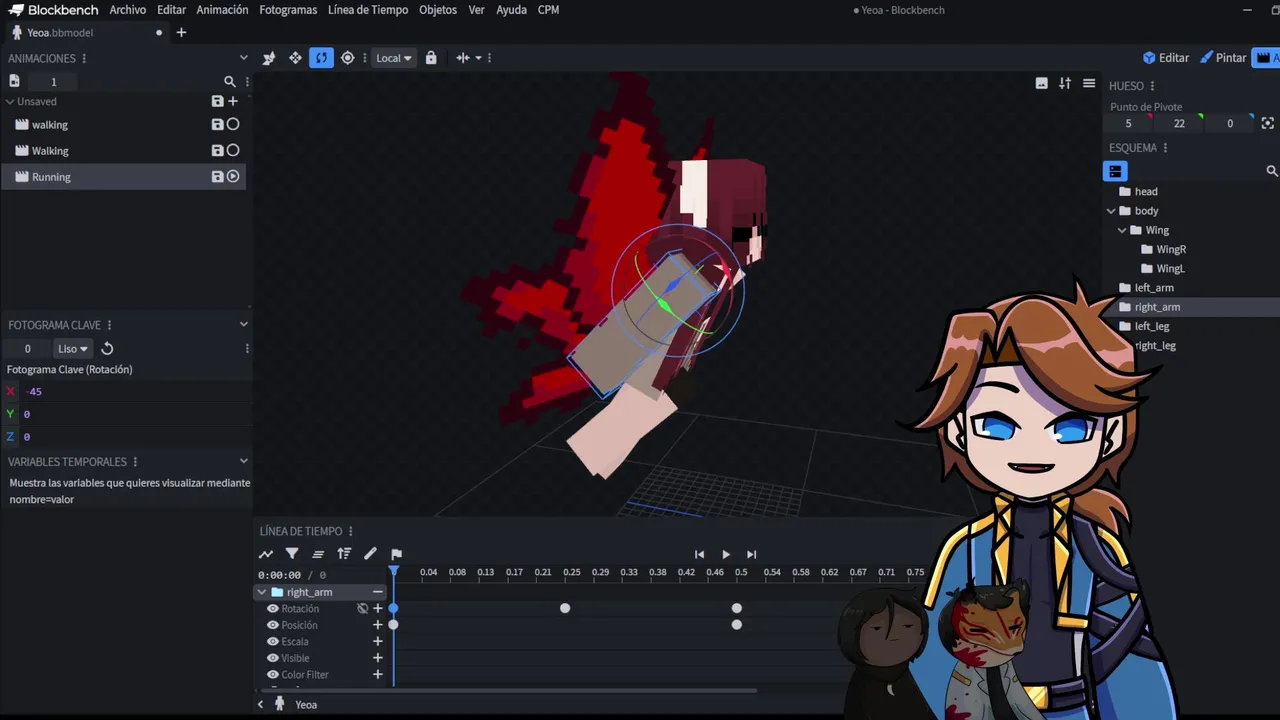
Task: Select the Move tool in toolbar
Action: pos(295,58)
